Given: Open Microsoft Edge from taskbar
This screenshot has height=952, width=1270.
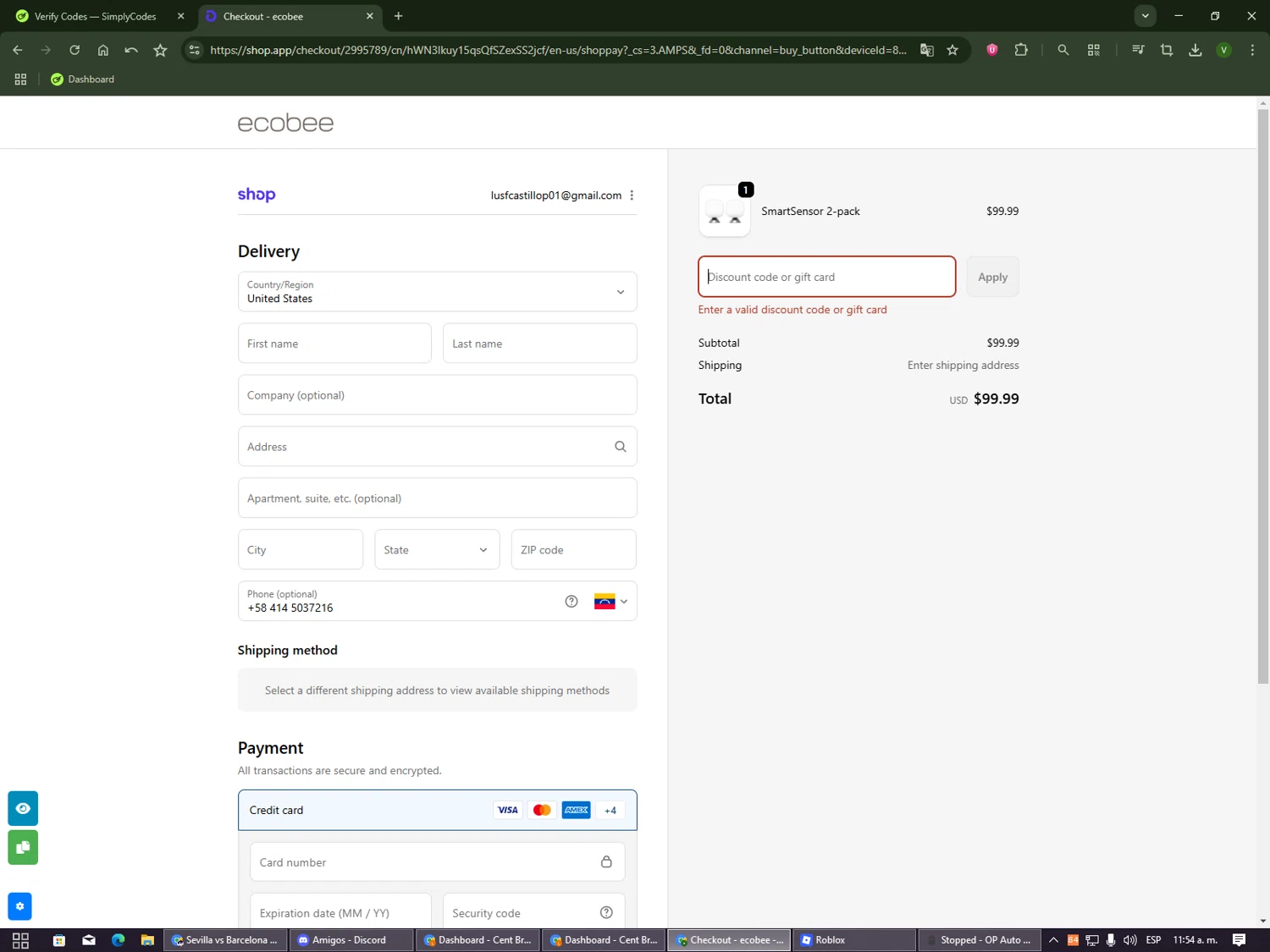Looking at the screenshot, I should click(118, 940).
